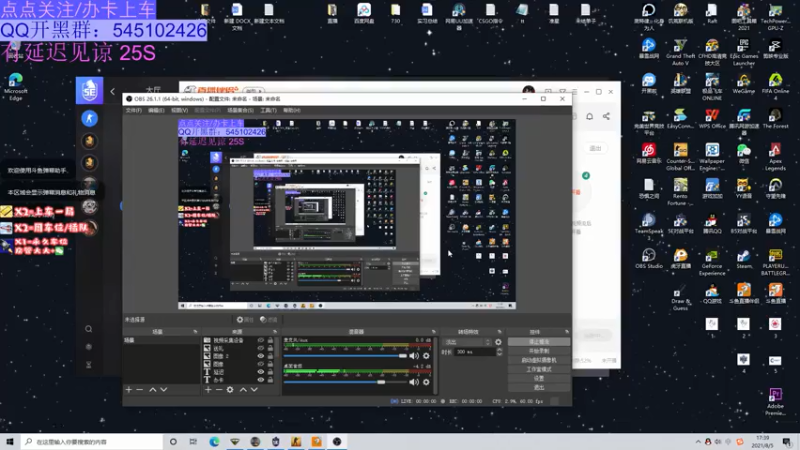Click the 时长 300 ms duration field
Viewport: 800px width, 450px height.
click(474, 352)
